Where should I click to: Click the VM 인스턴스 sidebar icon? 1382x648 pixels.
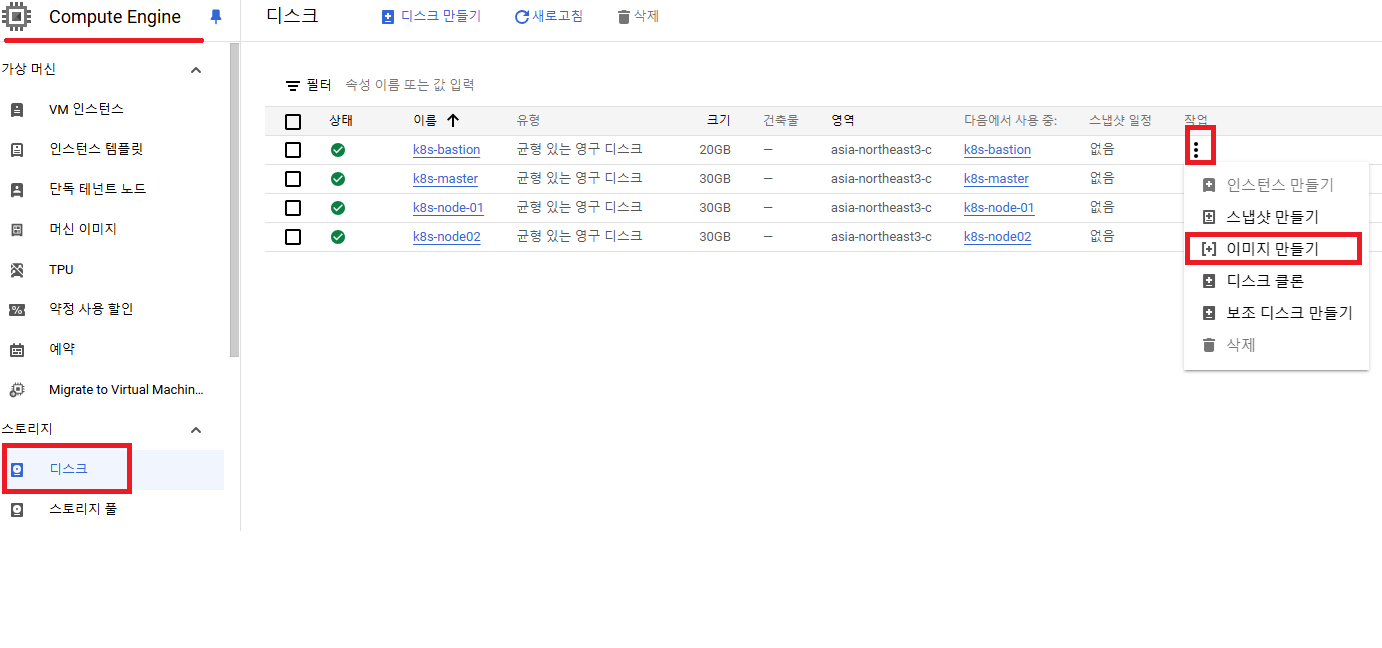(x=16, y=109)
